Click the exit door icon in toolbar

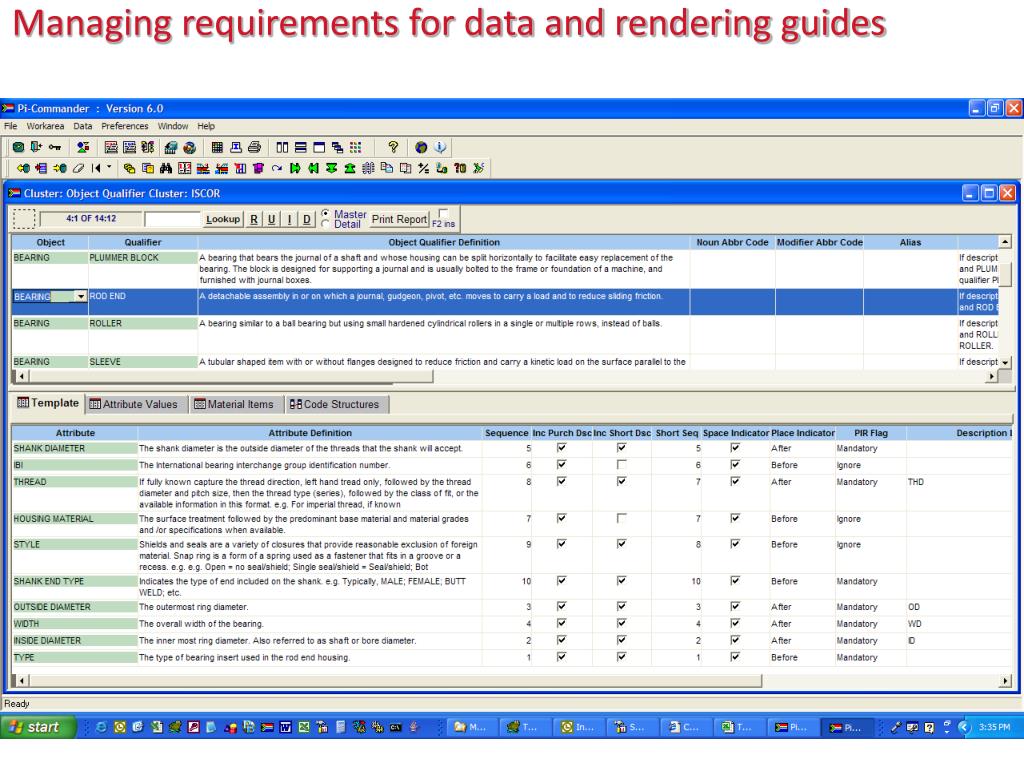click(x=36, y=147)
